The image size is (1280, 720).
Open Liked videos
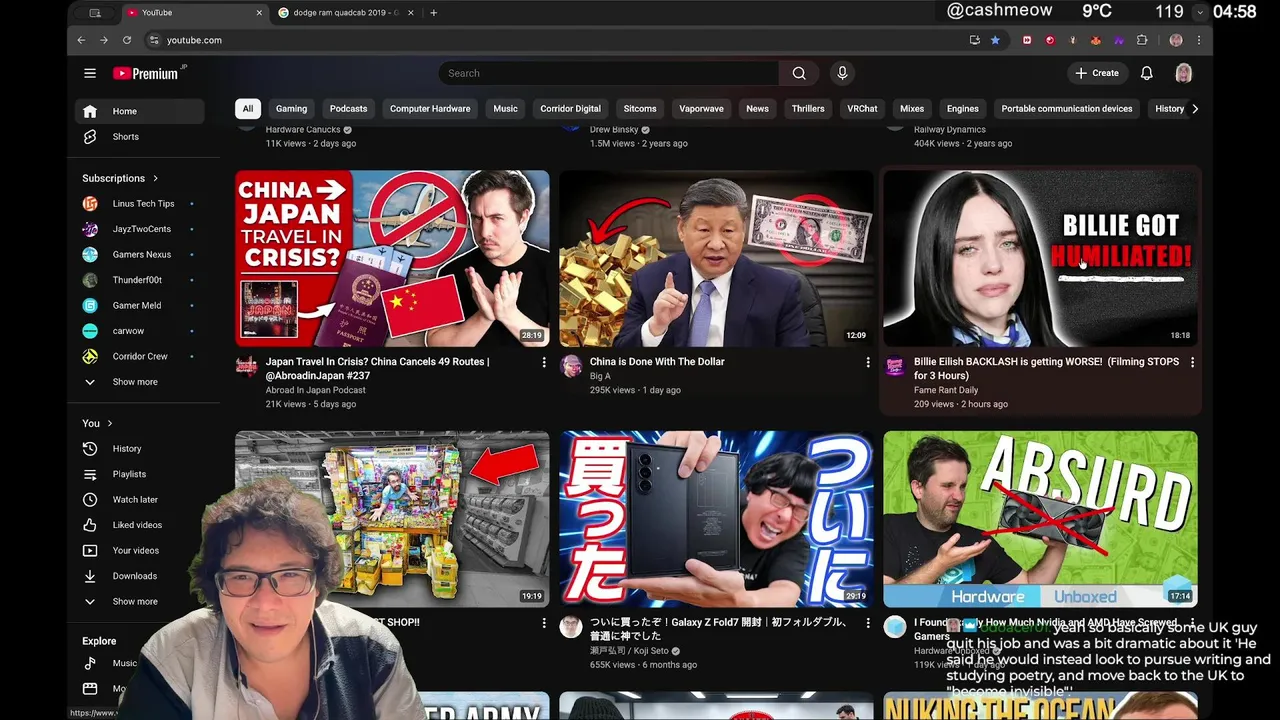pos(139,525)
